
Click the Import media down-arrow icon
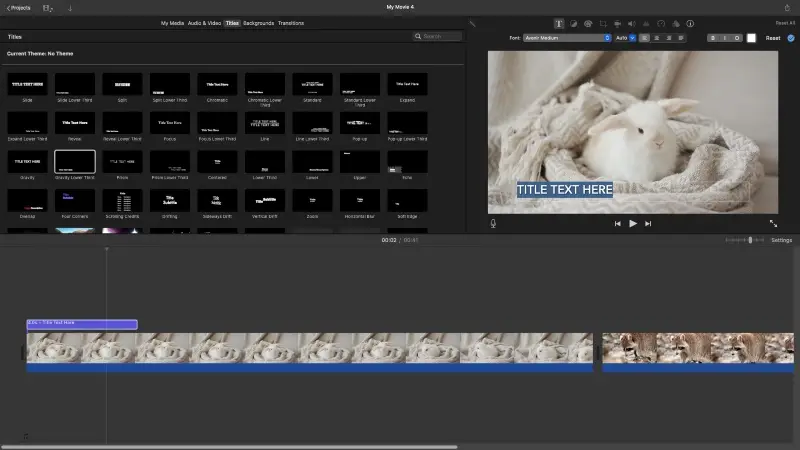(70, 8)
